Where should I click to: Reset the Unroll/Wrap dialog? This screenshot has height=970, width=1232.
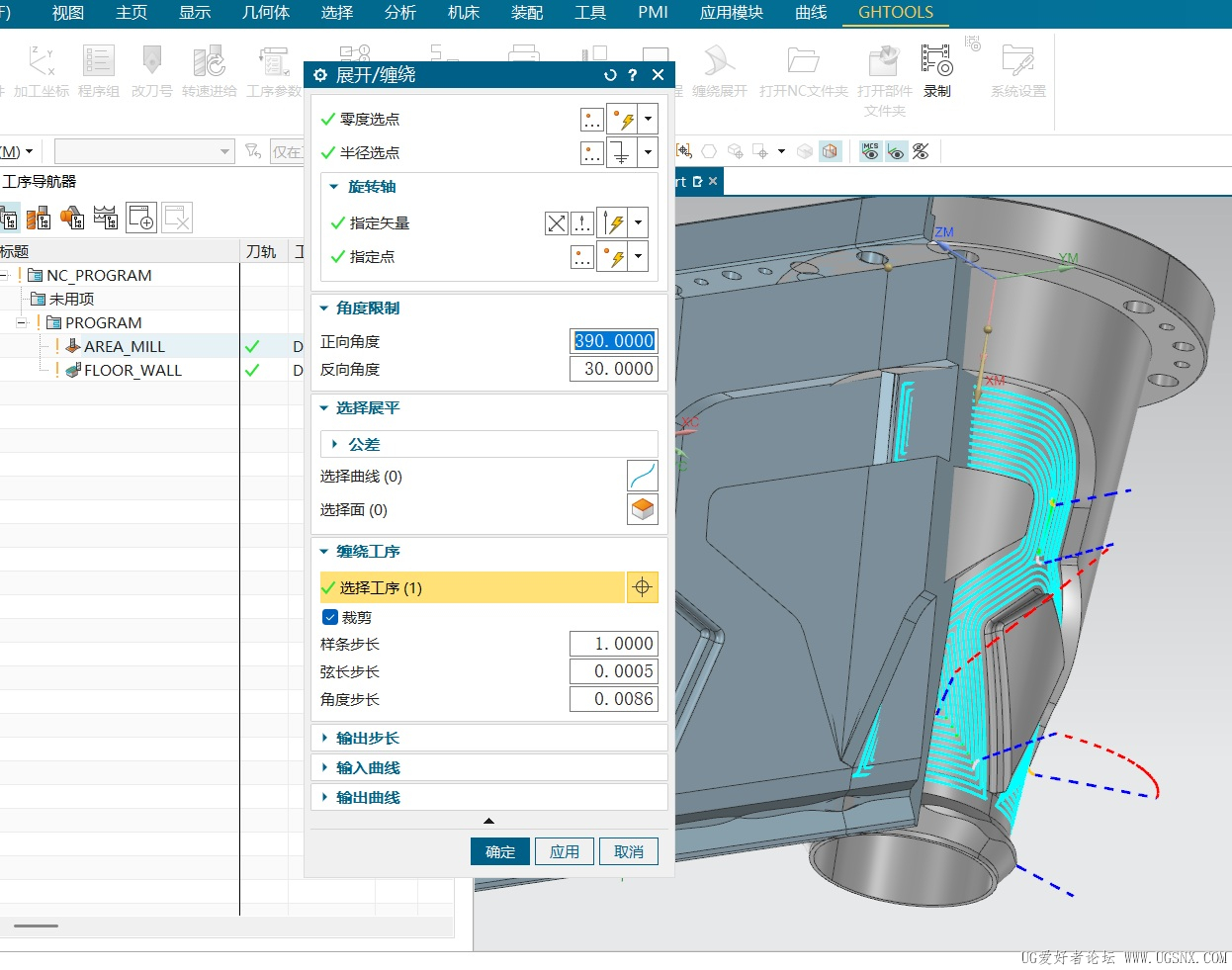610,75
